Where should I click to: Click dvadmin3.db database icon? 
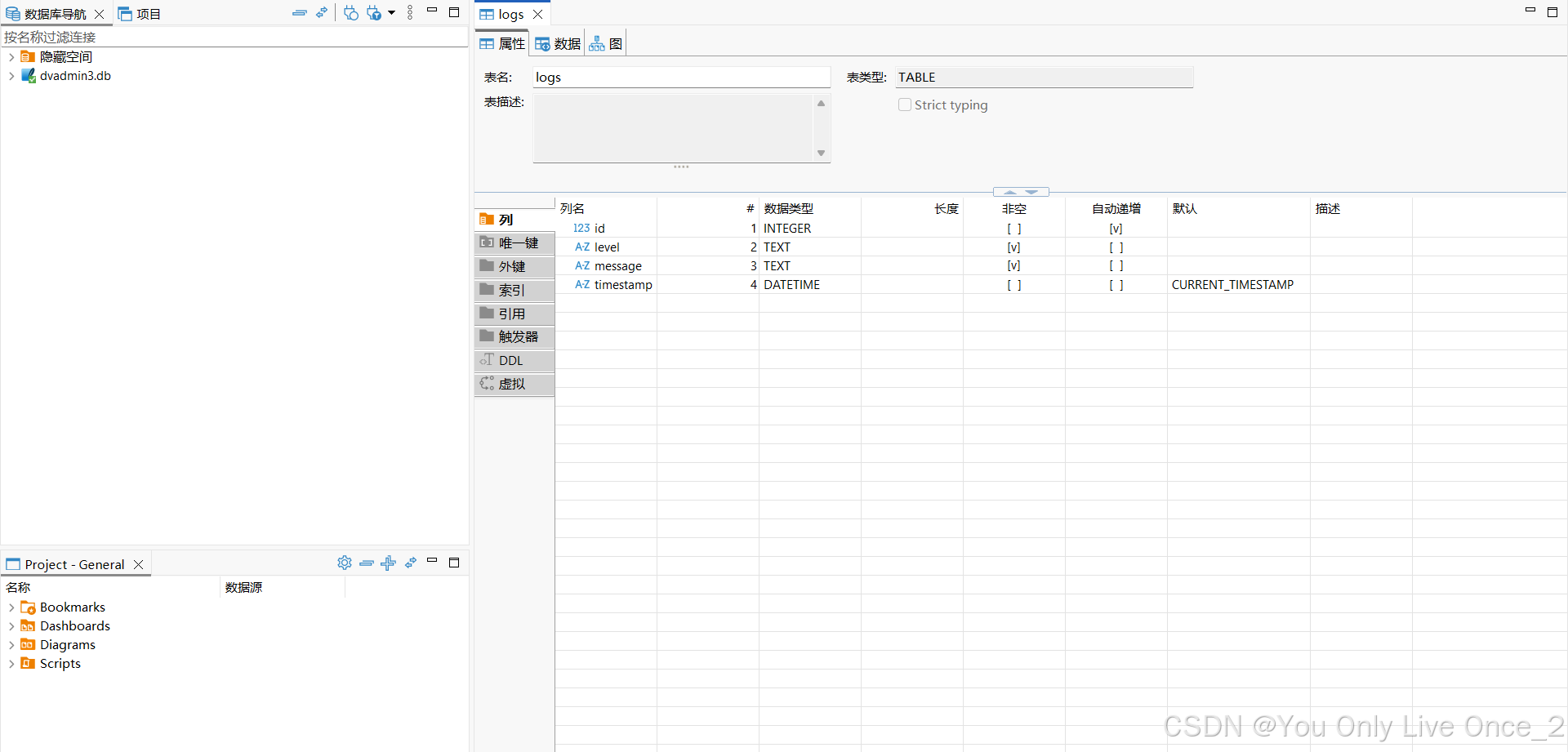28,76
